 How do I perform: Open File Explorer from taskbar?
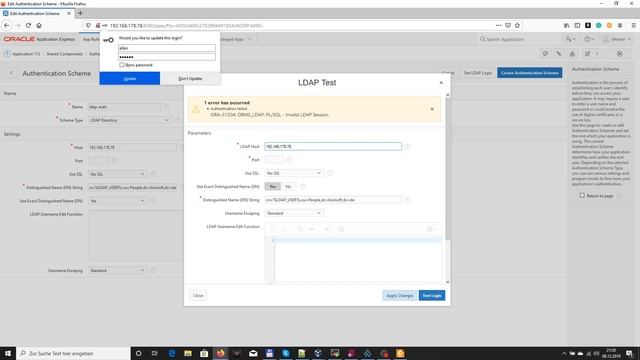tap(188, 353)
